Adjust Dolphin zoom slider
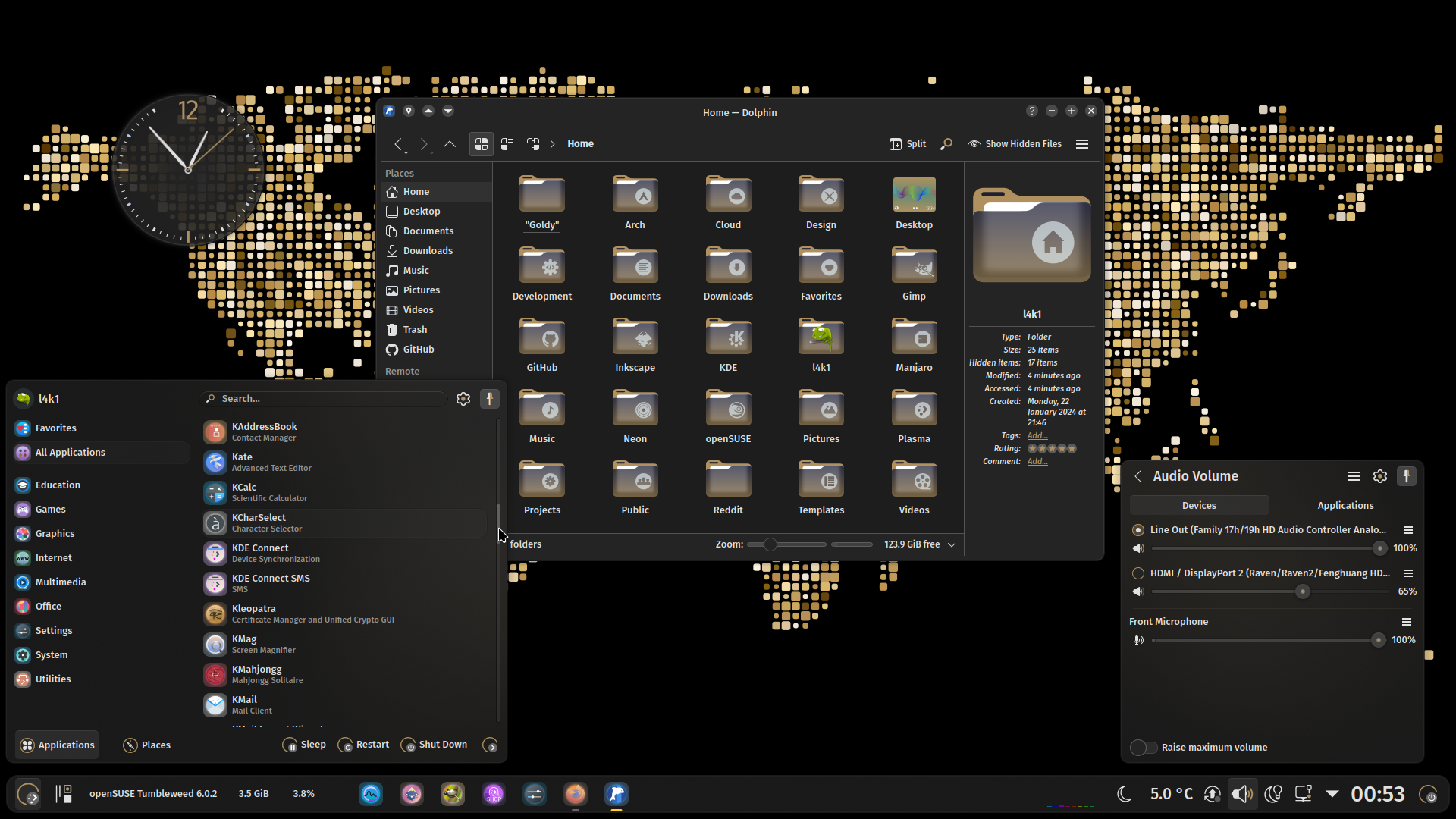This screenshot has height=819, width=1456. (786, 544)
